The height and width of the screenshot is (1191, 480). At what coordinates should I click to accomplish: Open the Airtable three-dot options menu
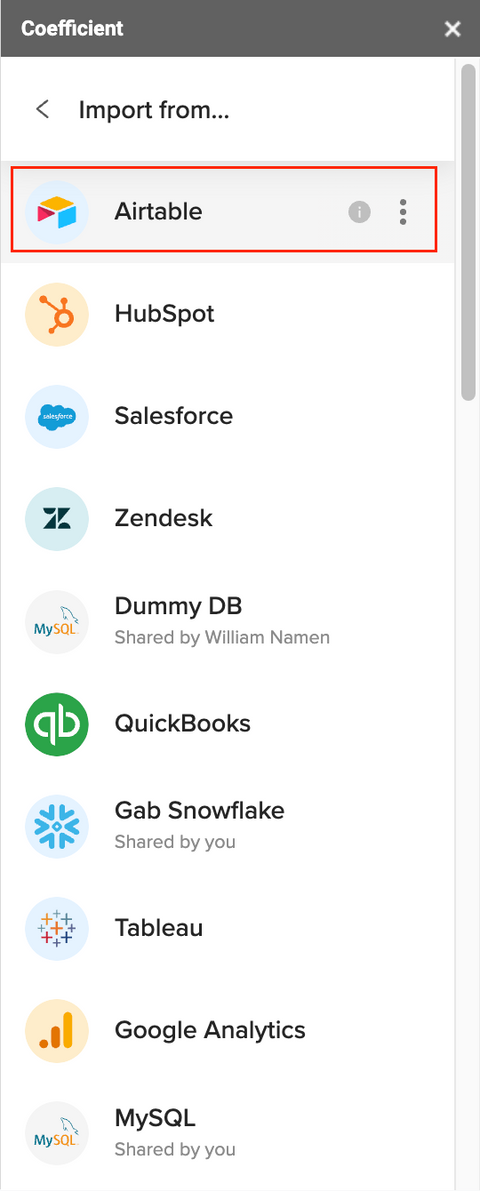[403, 212]
